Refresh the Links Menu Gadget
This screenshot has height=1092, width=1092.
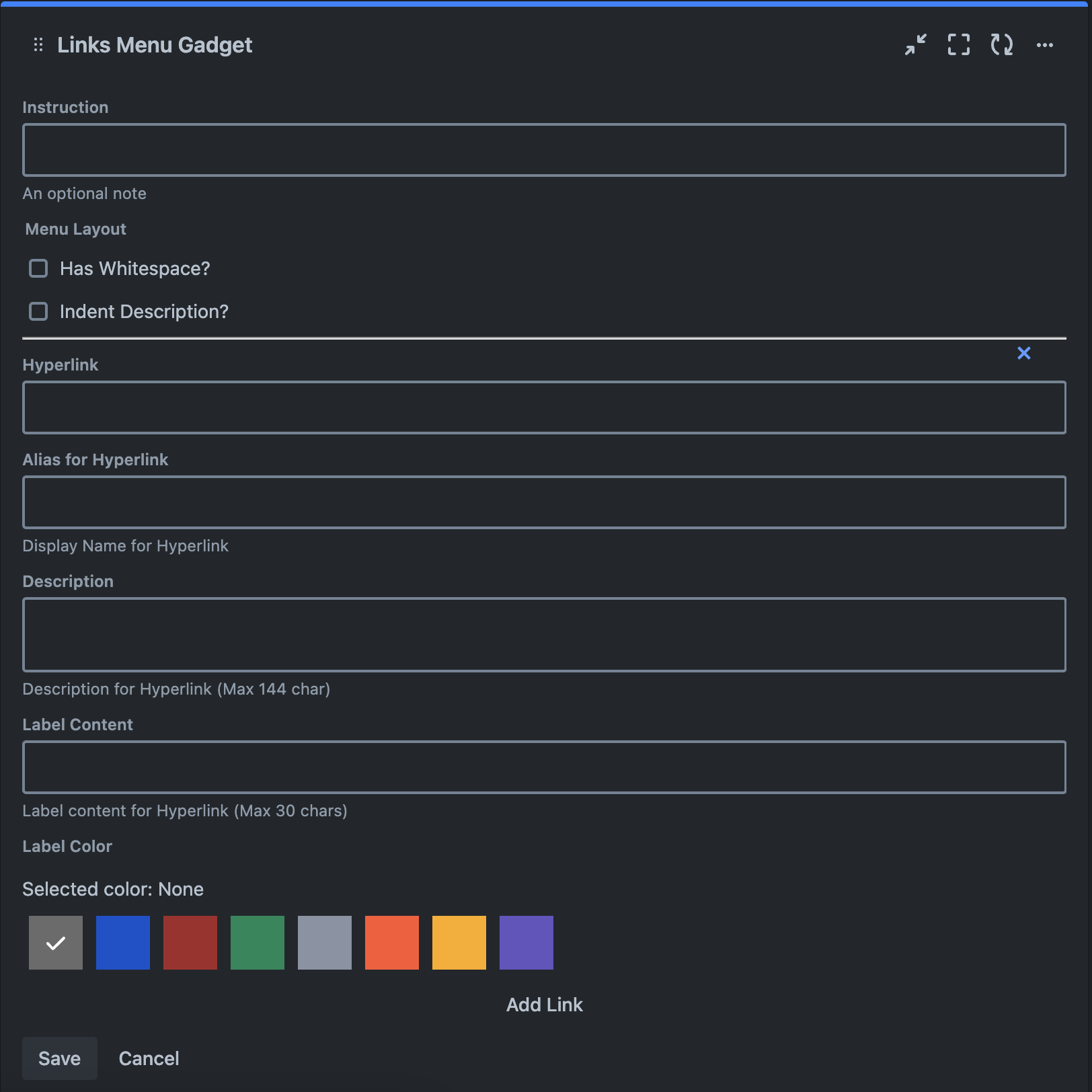coord(1001,45)
